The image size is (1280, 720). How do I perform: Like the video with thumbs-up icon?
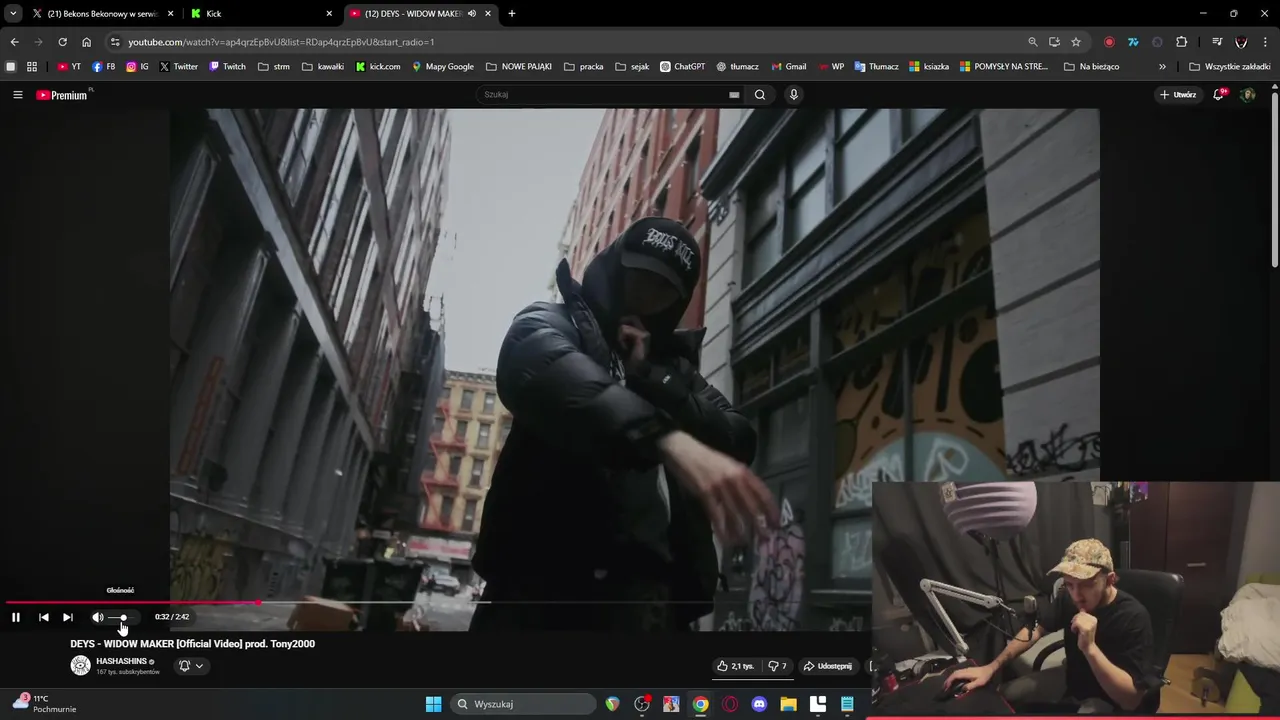click(x=735, y=666)
